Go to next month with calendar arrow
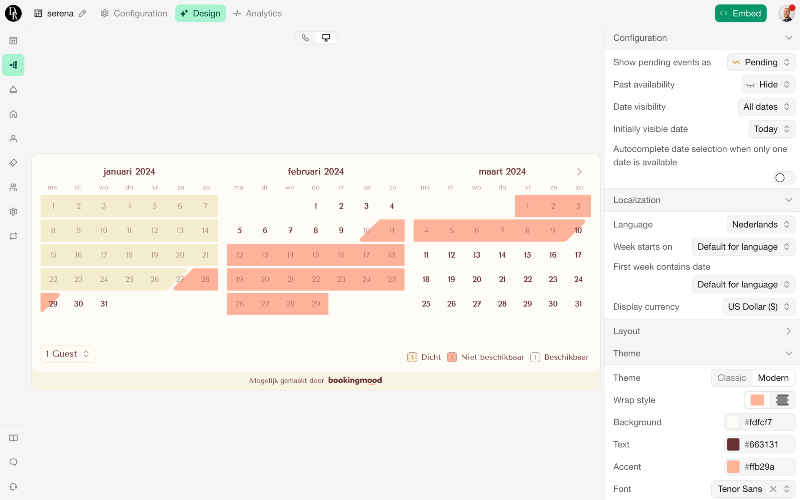This screenshot has height=500, width=800. pos(579,171)
